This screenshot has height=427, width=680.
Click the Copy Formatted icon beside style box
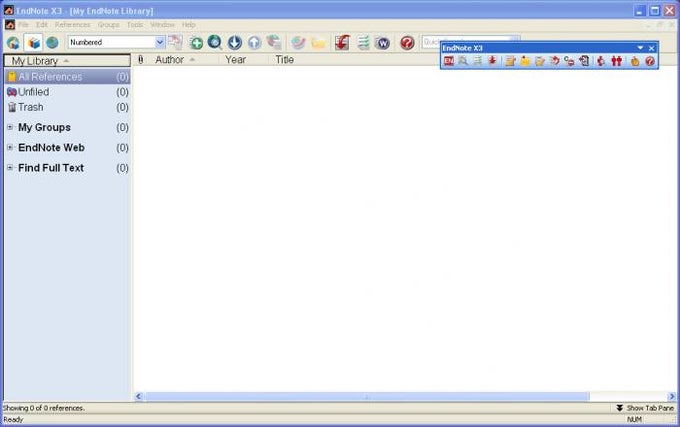(175, 42)
